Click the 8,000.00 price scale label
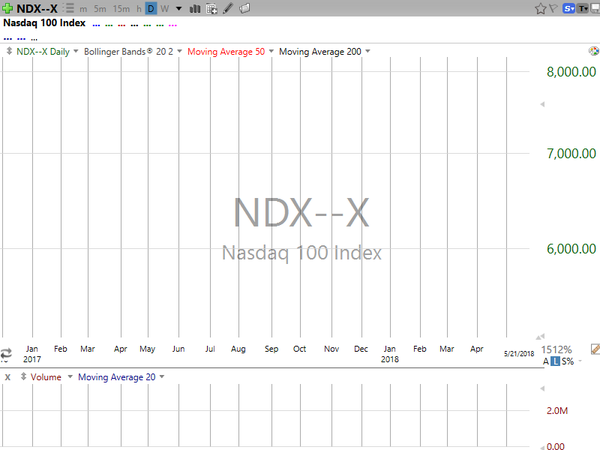 click(571, 72)
